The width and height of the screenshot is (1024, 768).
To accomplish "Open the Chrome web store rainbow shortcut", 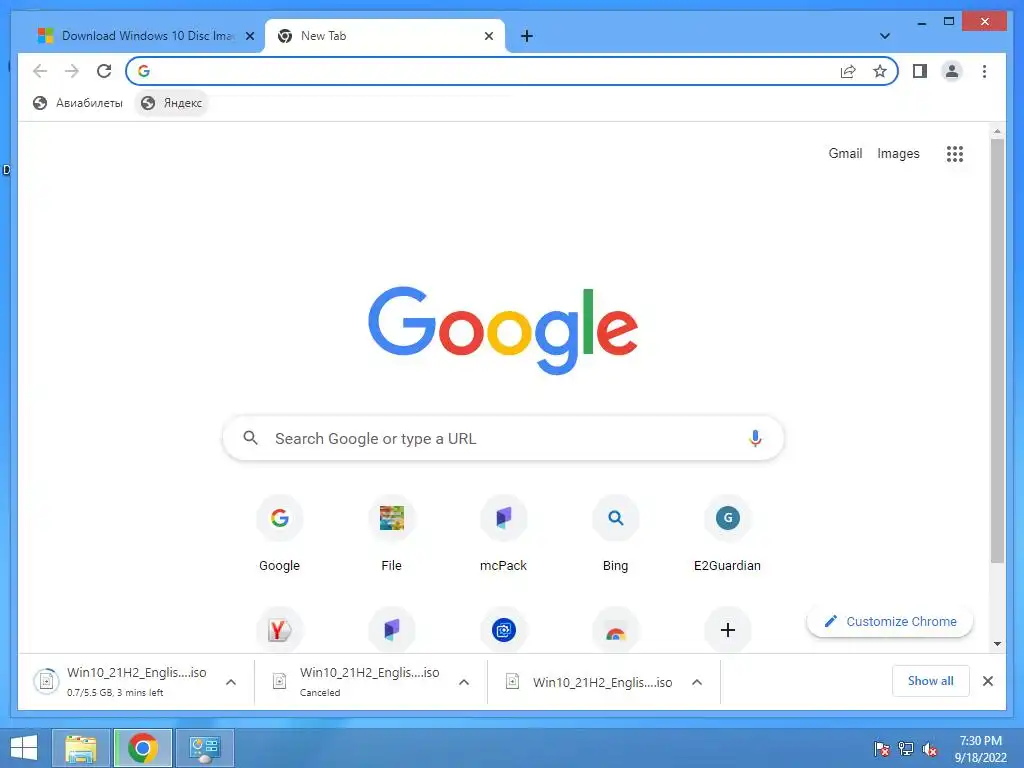I will pyautogui.click(x=615, y=630).
